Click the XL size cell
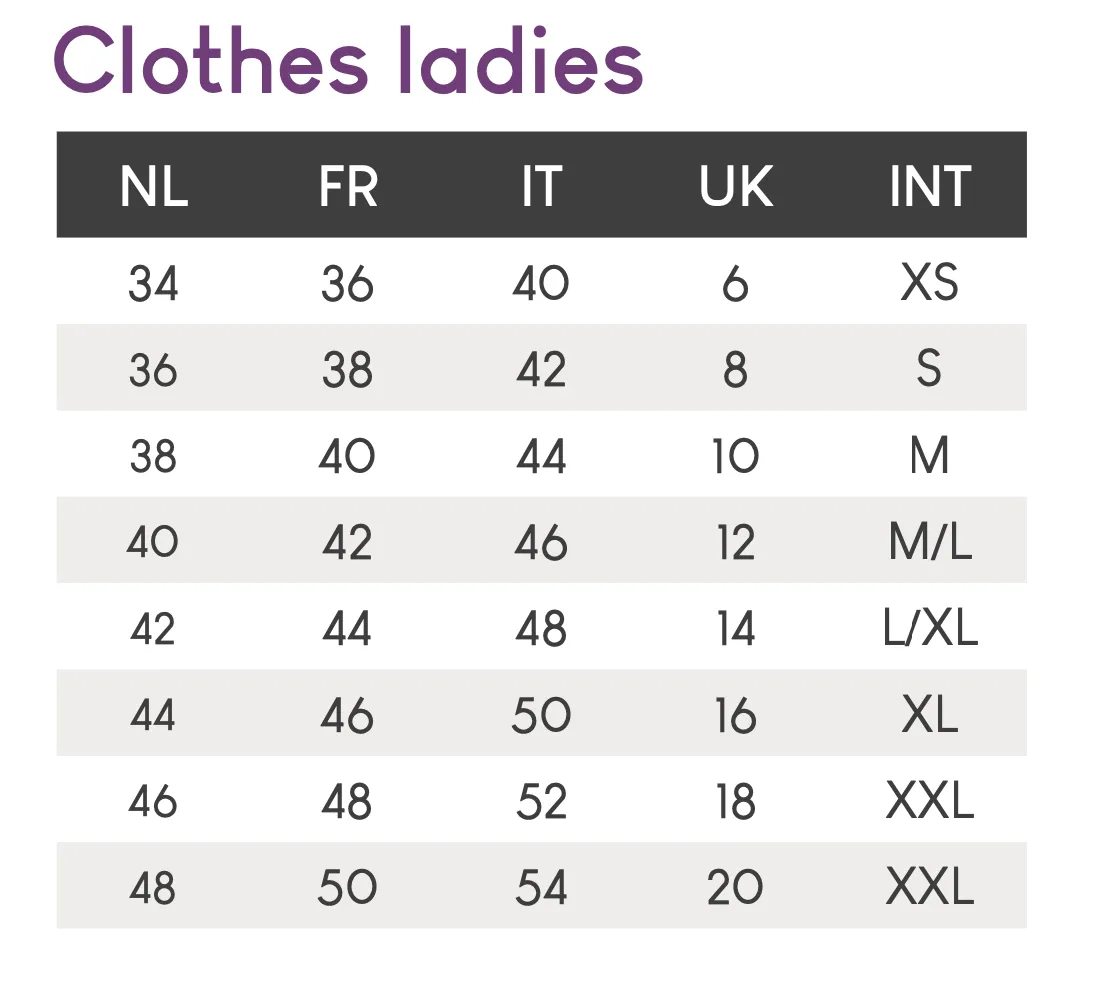 (930, 714)
